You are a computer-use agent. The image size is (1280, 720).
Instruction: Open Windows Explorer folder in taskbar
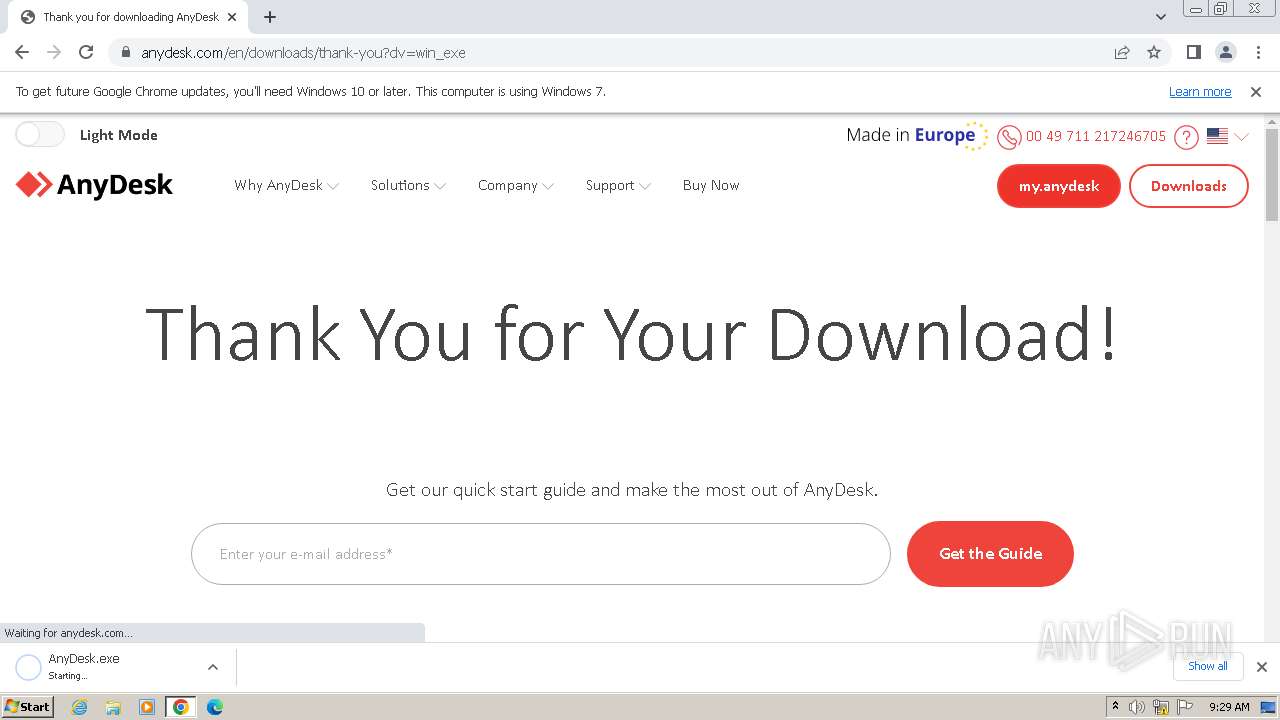coord(113,707)
